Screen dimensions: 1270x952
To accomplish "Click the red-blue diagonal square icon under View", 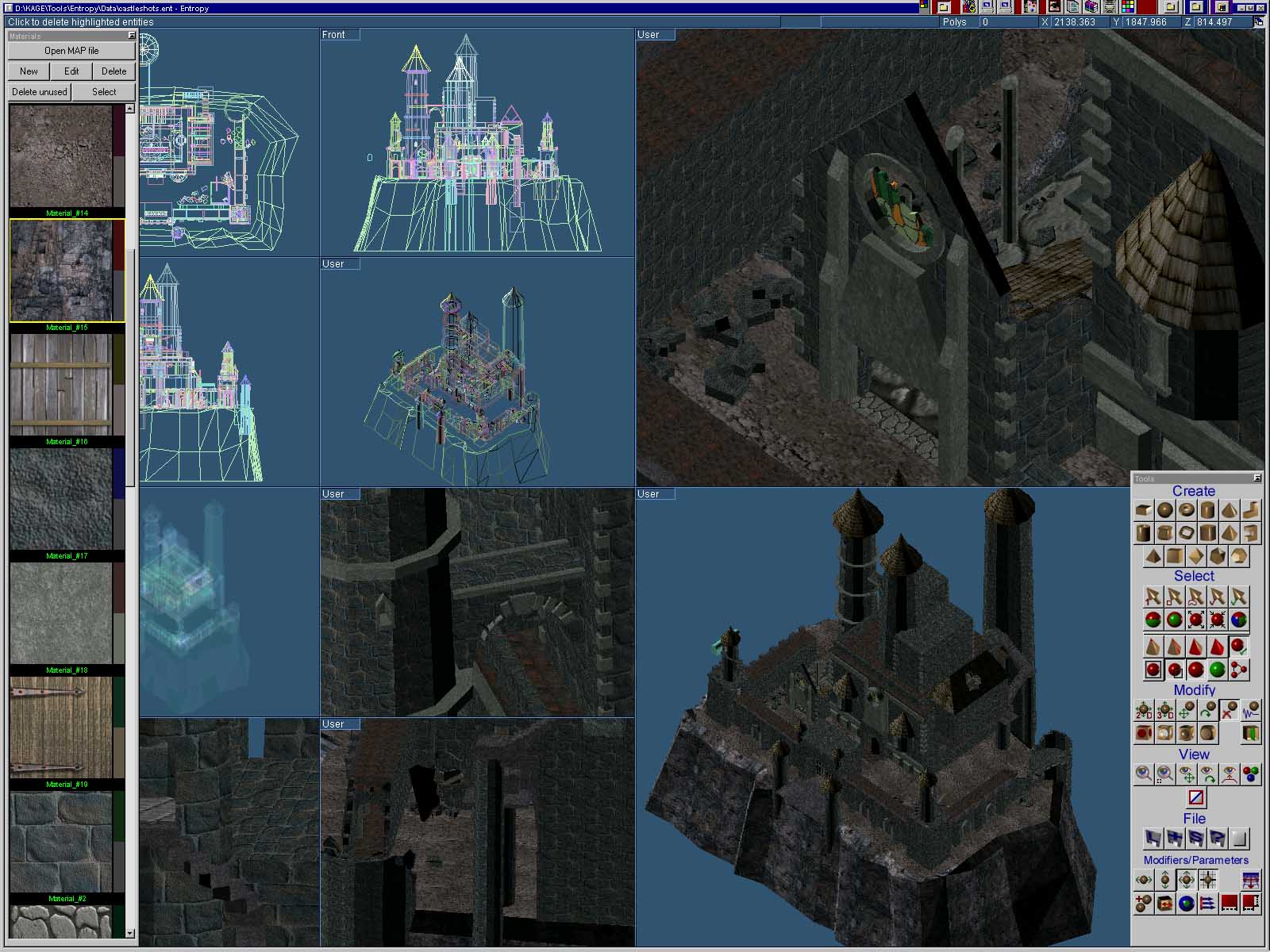I will point(1196,797).
